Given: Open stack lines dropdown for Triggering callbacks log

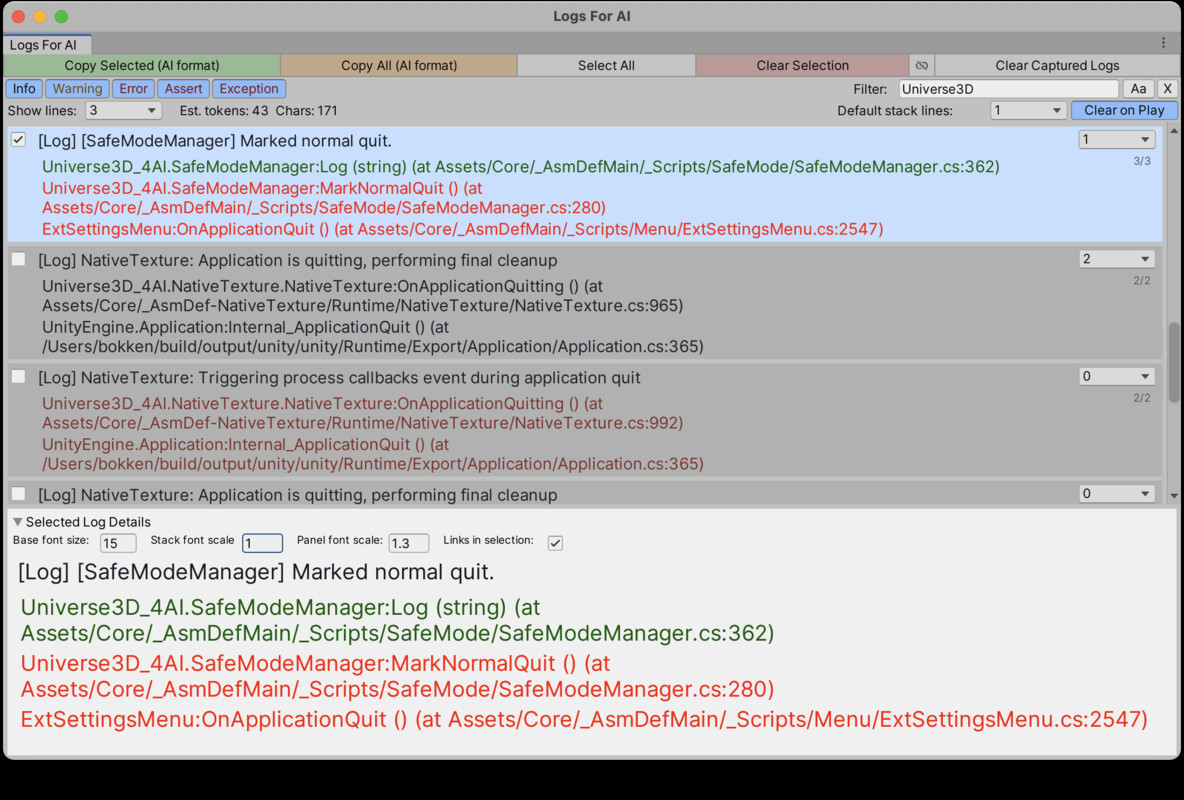Looking at the screenshot, I should pyautogui.click(x=1116, y=376).
